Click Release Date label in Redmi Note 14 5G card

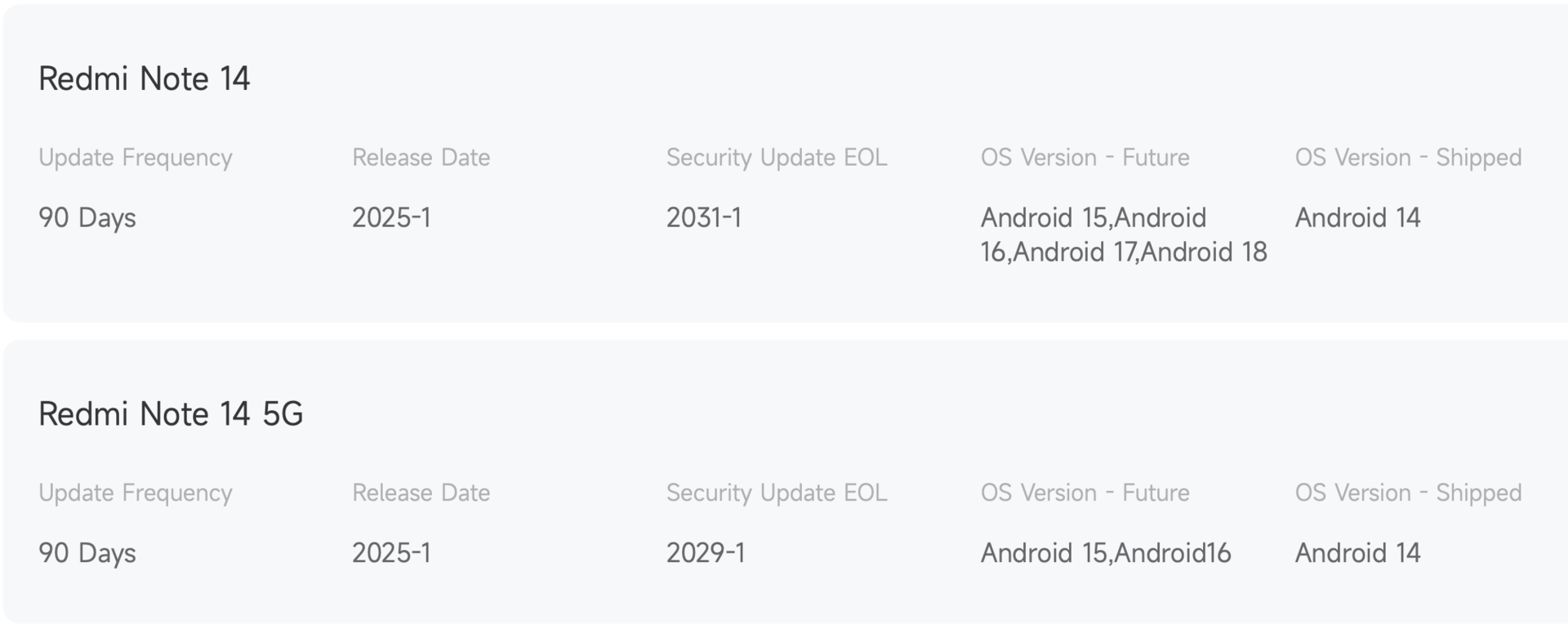[421, 493]
